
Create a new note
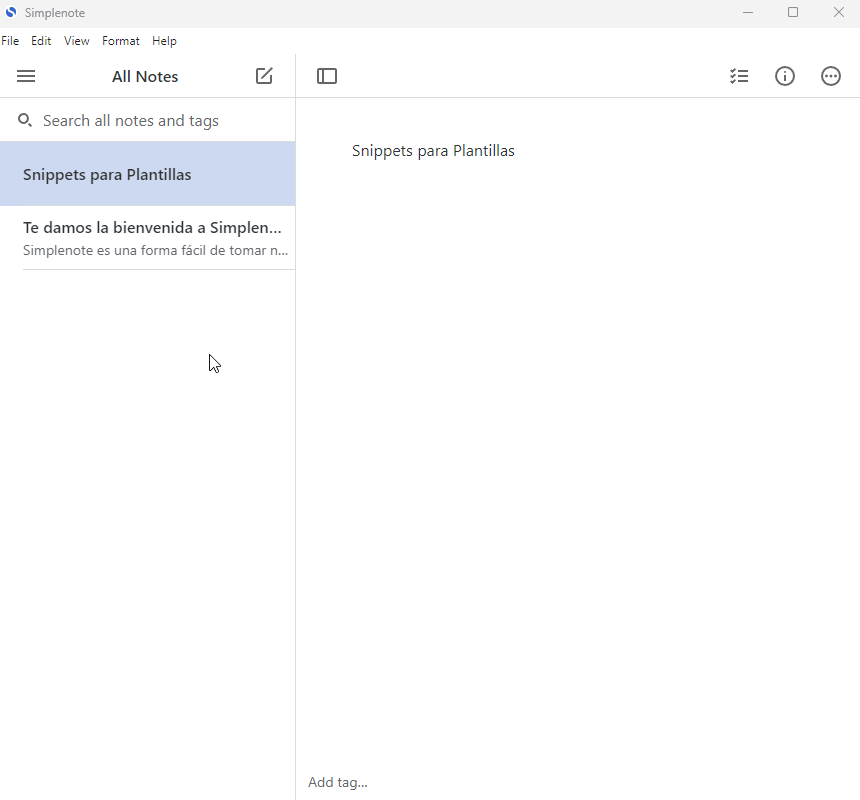[264, 76]
